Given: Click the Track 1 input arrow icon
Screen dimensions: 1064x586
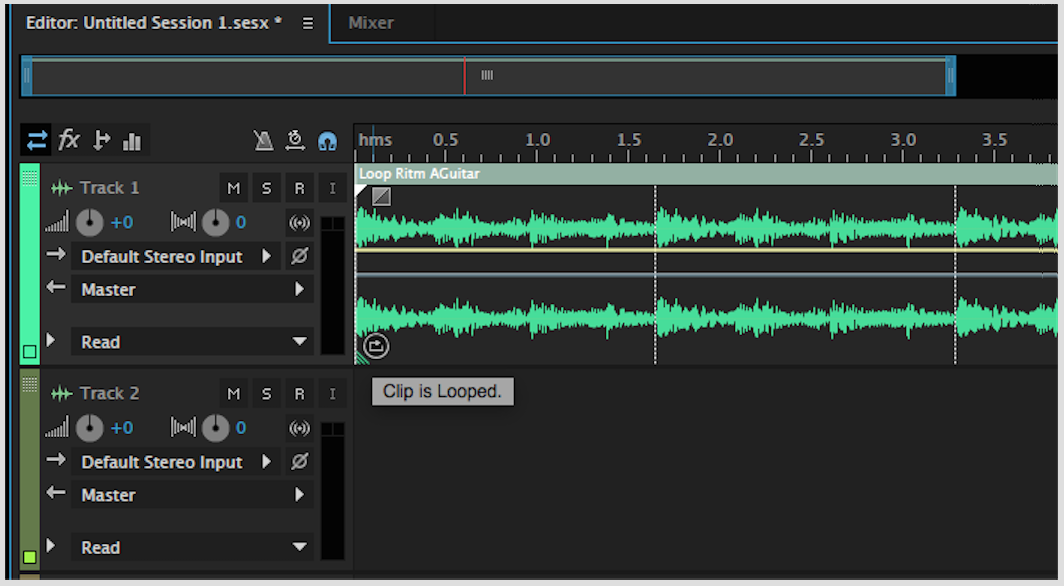Looking at the screenshot, I should (56, 254).
